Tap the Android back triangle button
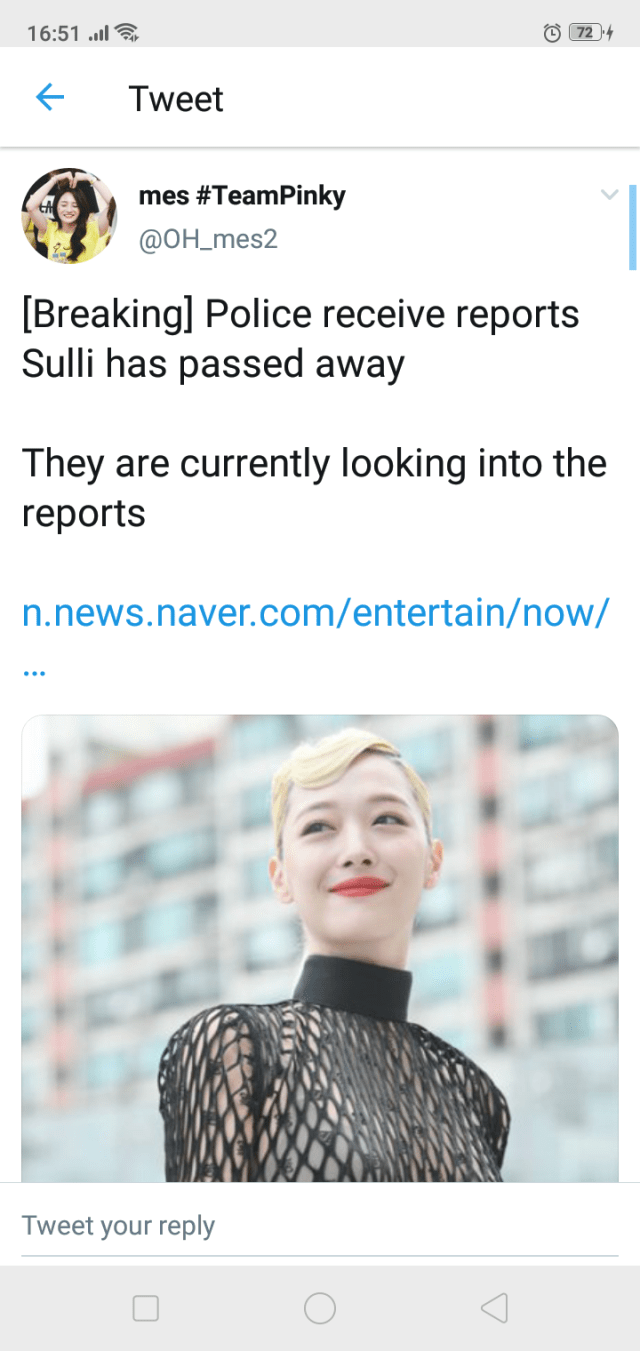This screenshot has height=1351, width=640. (494, 1308)
